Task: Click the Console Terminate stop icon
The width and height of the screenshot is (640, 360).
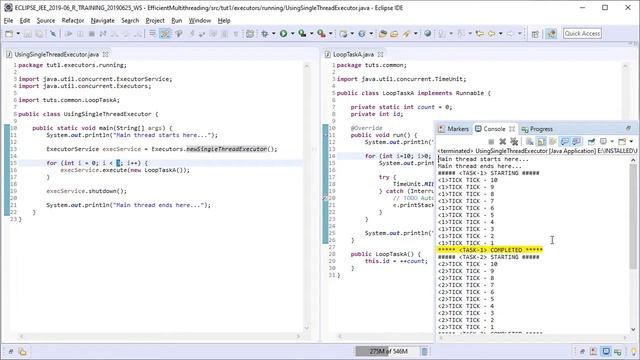Action: pos(491,142)
